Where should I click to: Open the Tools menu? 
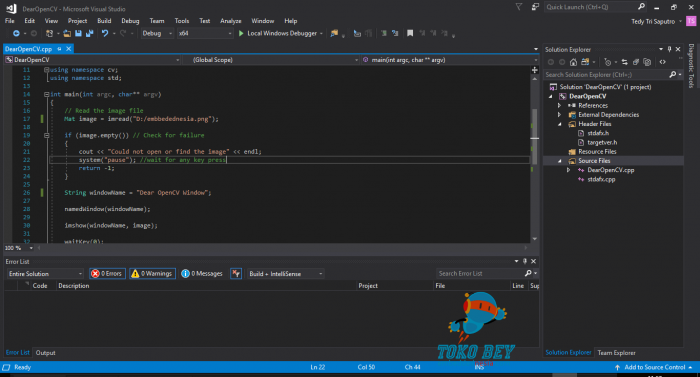182,21
